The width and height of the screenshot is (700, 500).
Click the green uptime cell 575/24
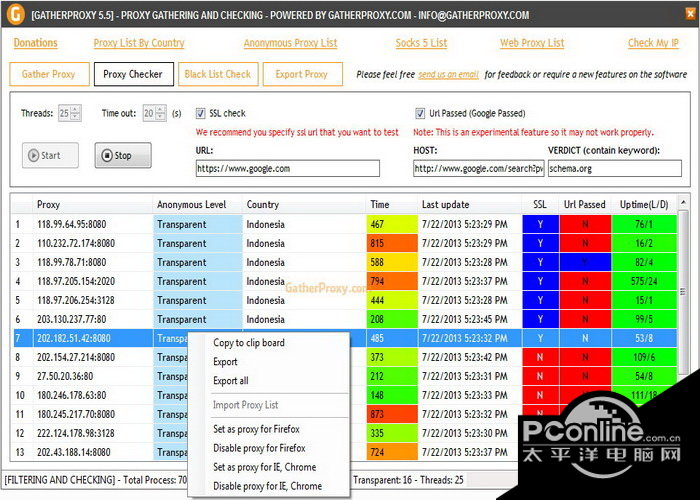[x=644, y=281]
